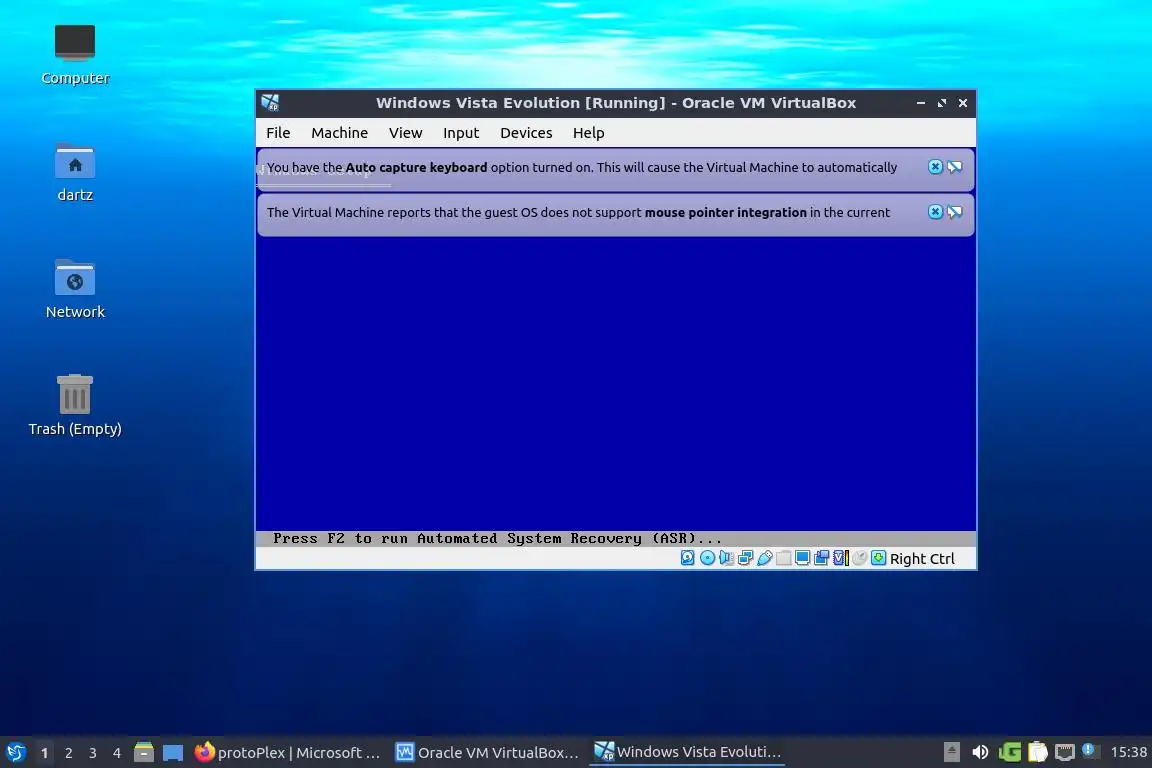
Task: Click the wired network tray icon
Action: [1065, 752]
